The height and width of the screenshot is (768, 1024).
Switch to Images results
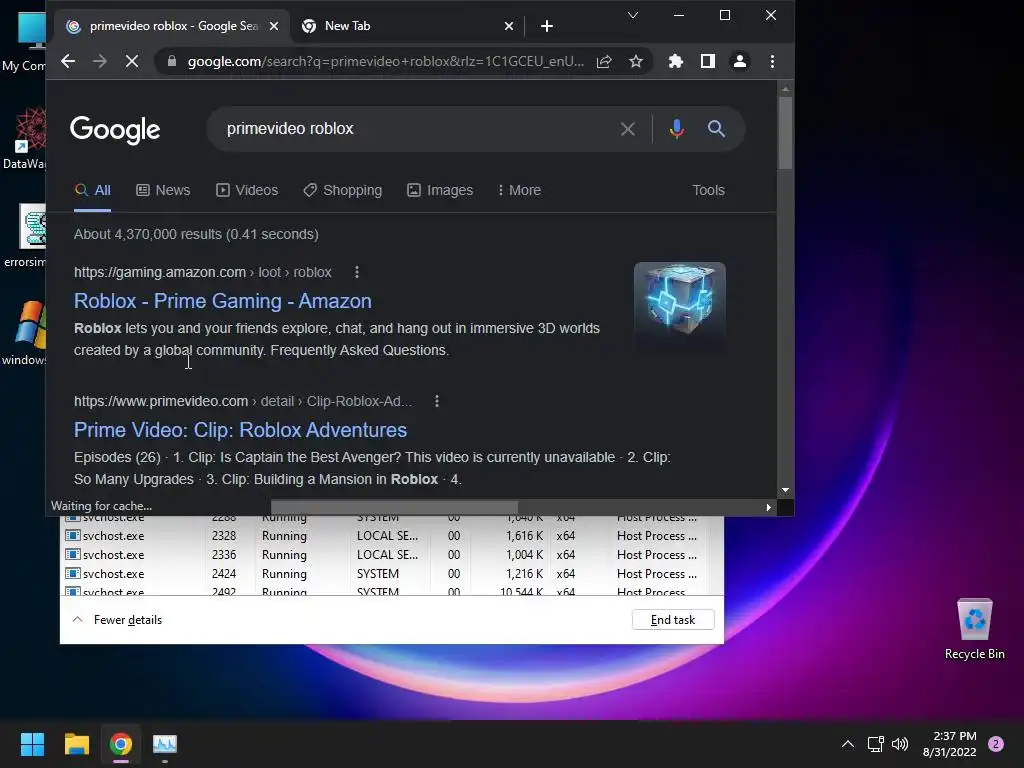[x=440, y=190]
